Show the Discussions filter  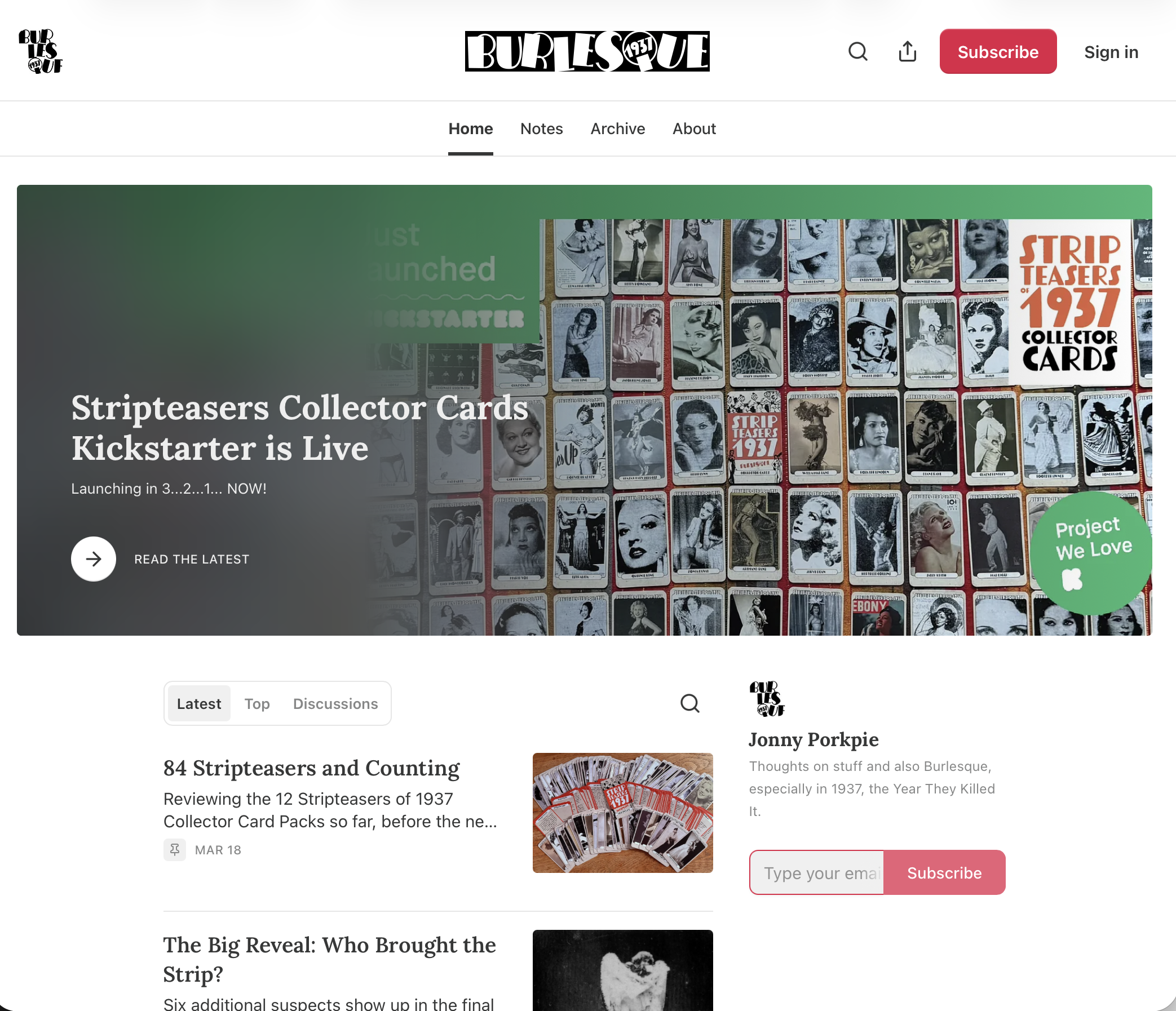click(x=335, y=703)
